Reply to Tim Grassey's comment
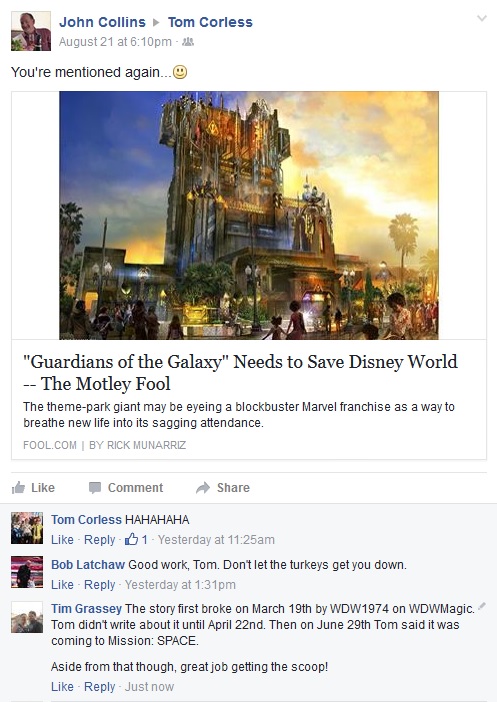Image resolution: width=497 pixels, height=702 pixels. tap(99, 686)
